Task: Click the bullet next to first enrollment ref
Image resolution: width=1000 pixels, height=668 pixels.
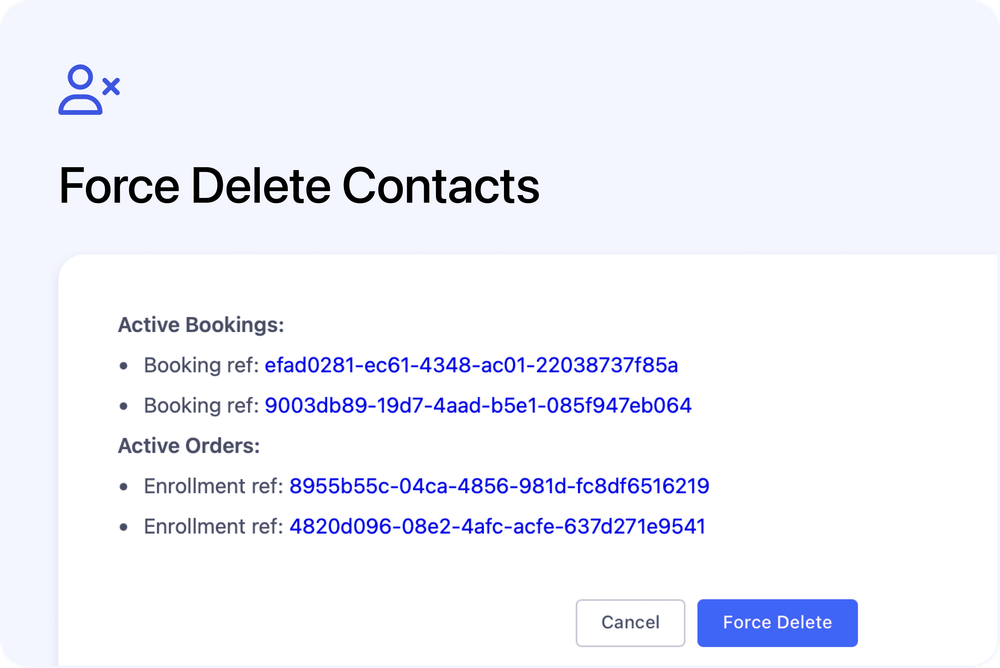Action: pos(124,486)
